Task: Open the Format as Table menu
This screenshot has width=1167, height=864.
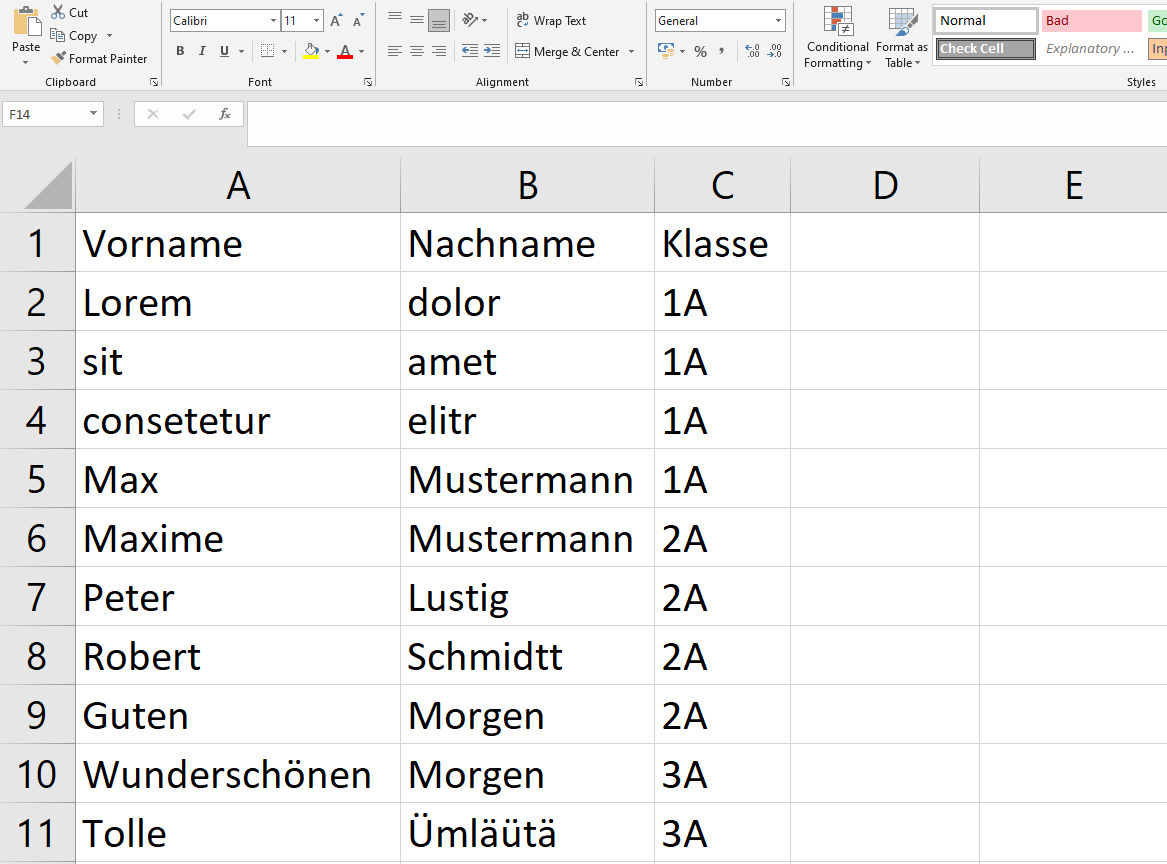Action: click(x=902, y=38)
